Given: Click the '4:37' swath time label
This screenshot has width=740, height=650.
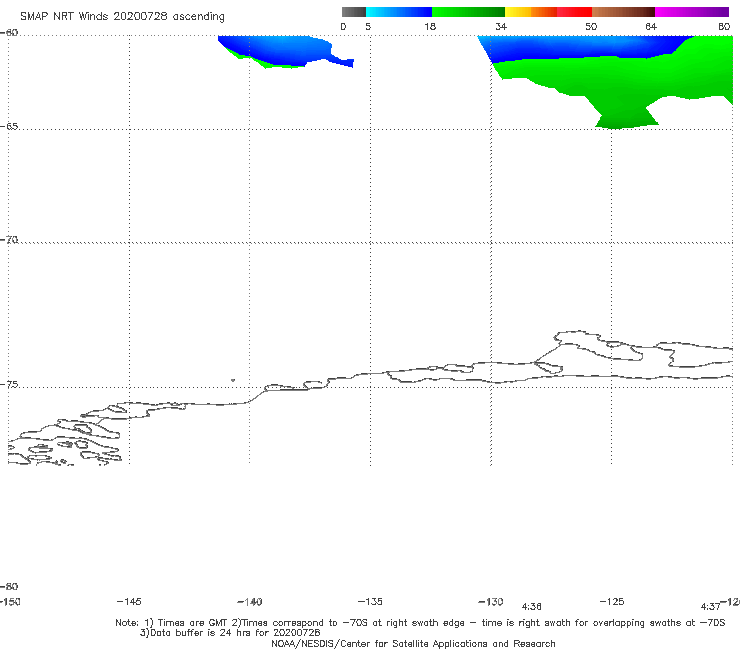Looking at the screenshot, I should [x=710, y=607].
